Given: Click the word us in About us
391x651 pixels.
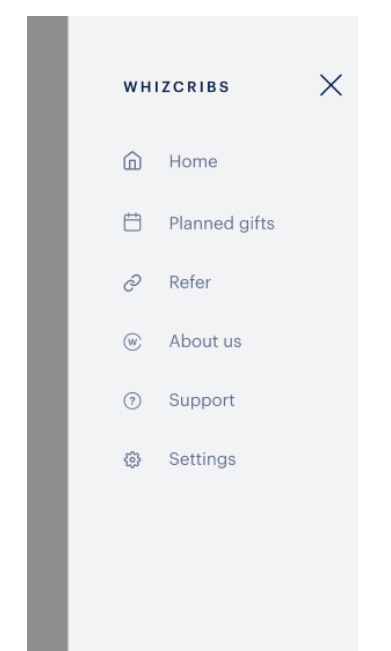Looking at the screenshot, I should pos(232,342).
